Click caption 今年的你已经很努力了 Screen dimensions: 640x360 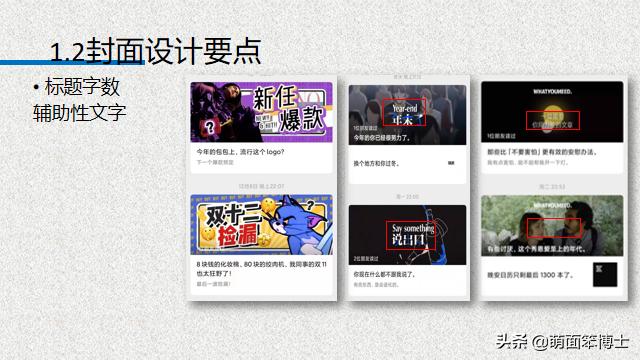[382, 138]
